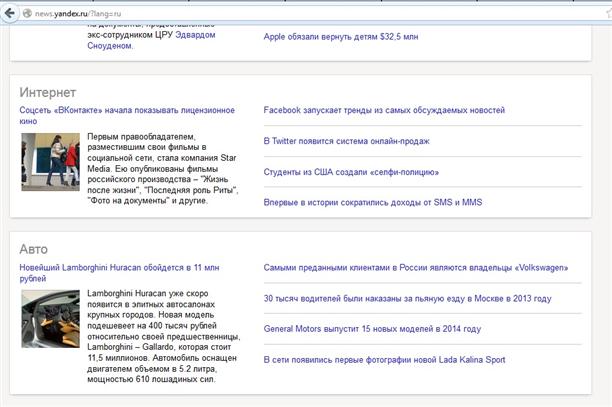
Task: Open General Motors 15 новых моделей link
Action: tap(372, 329)
